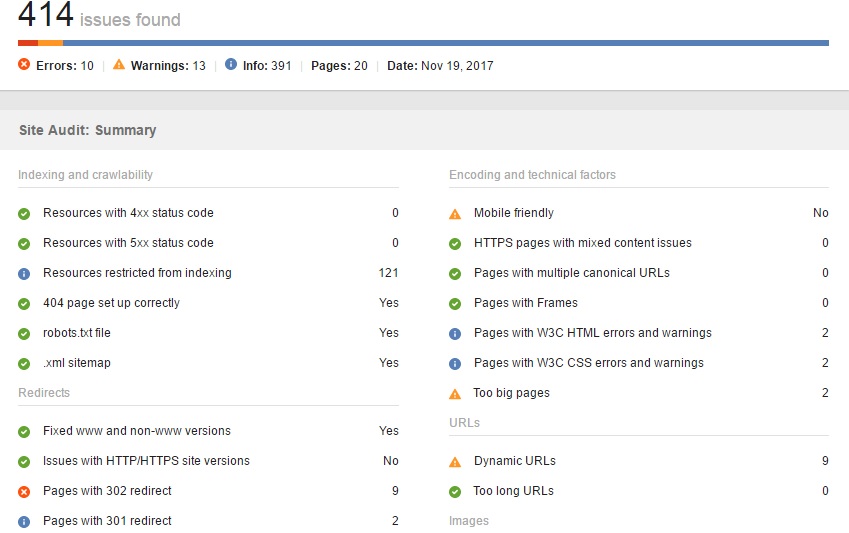Open .xml sitemap item
This screenshot has height=533, width=849.
point(77,362)
